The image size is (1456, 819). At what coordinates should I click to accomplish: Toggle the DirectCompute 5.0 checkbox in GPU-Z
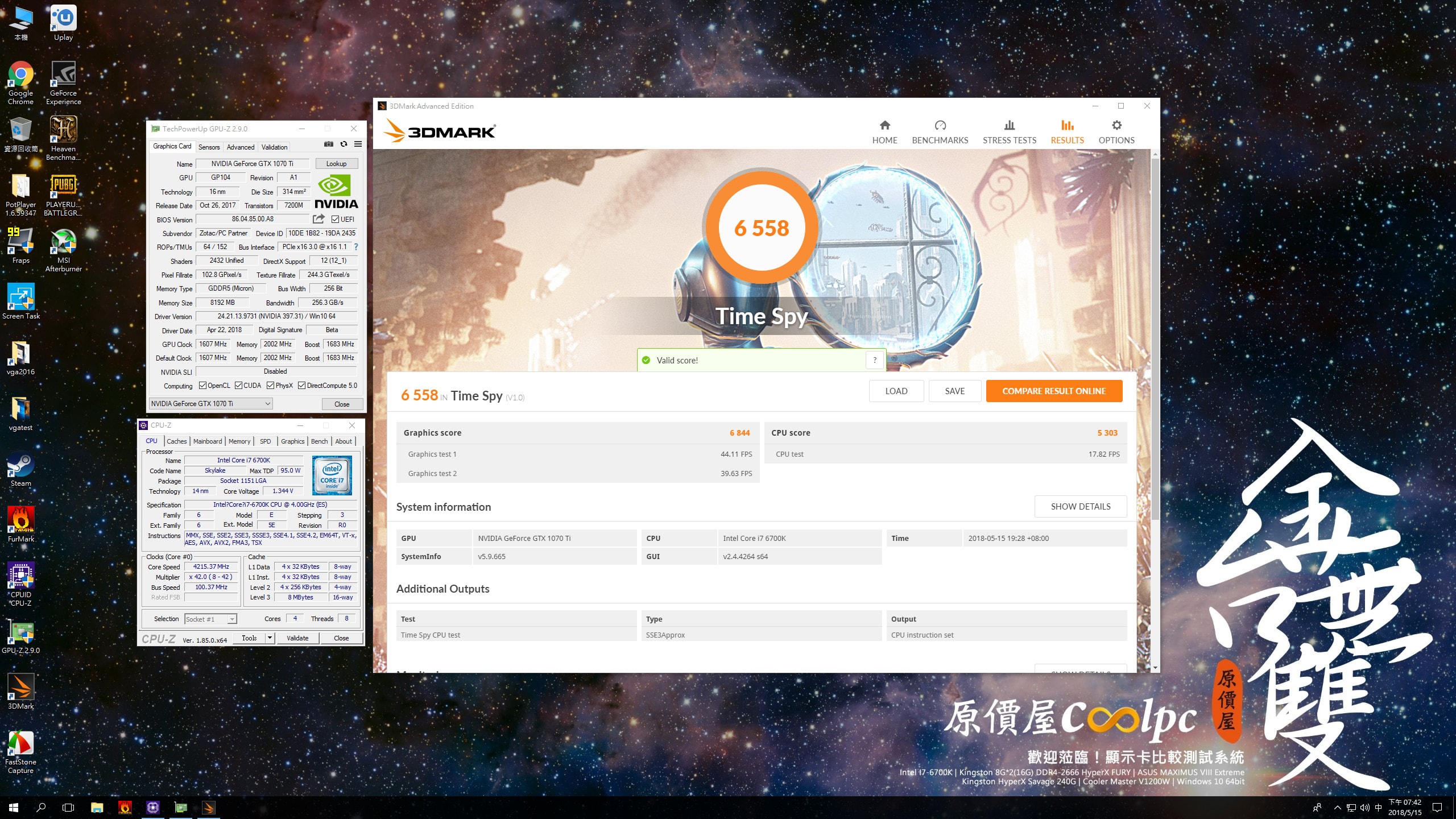(302, 386)
